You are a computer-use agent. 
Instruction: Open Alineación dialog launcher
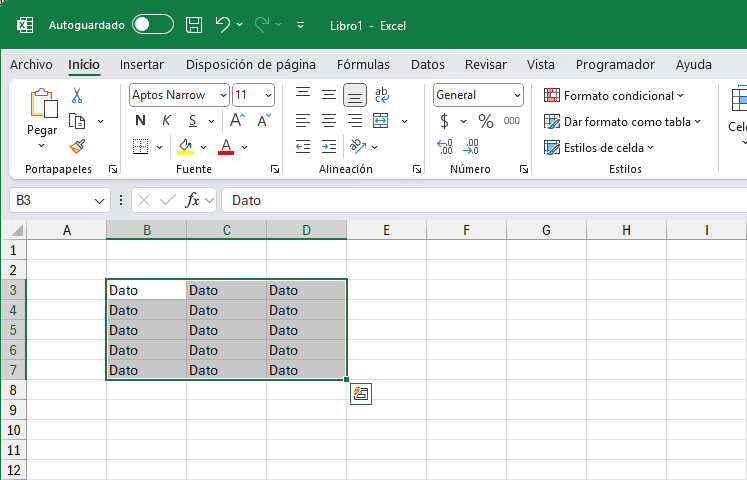[417, 169]
